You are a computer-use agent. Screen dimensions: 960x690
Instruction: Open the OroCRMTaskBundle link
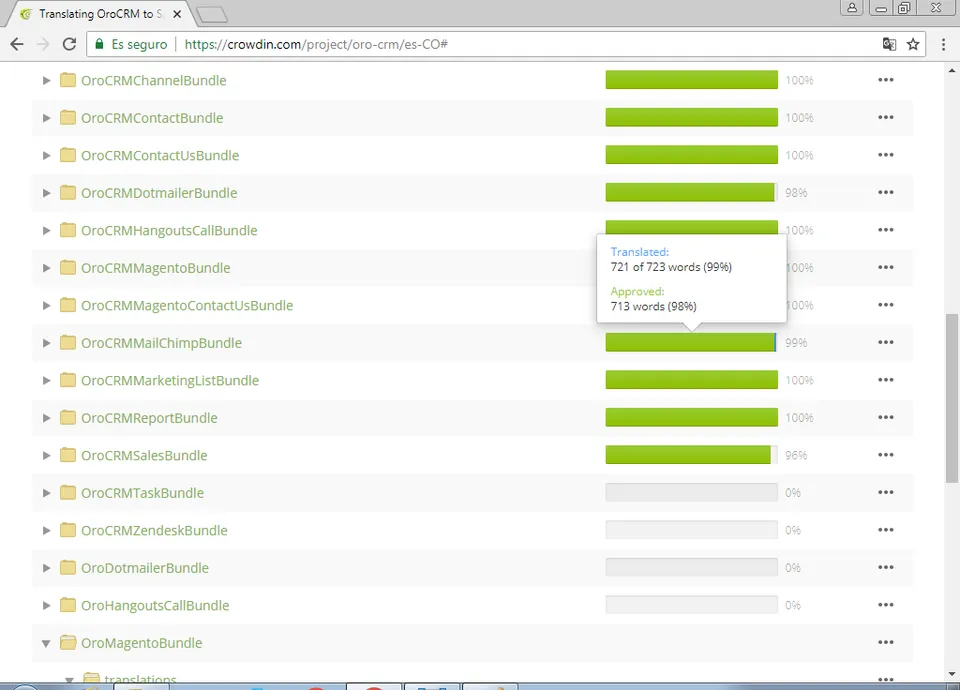[142, 493]
